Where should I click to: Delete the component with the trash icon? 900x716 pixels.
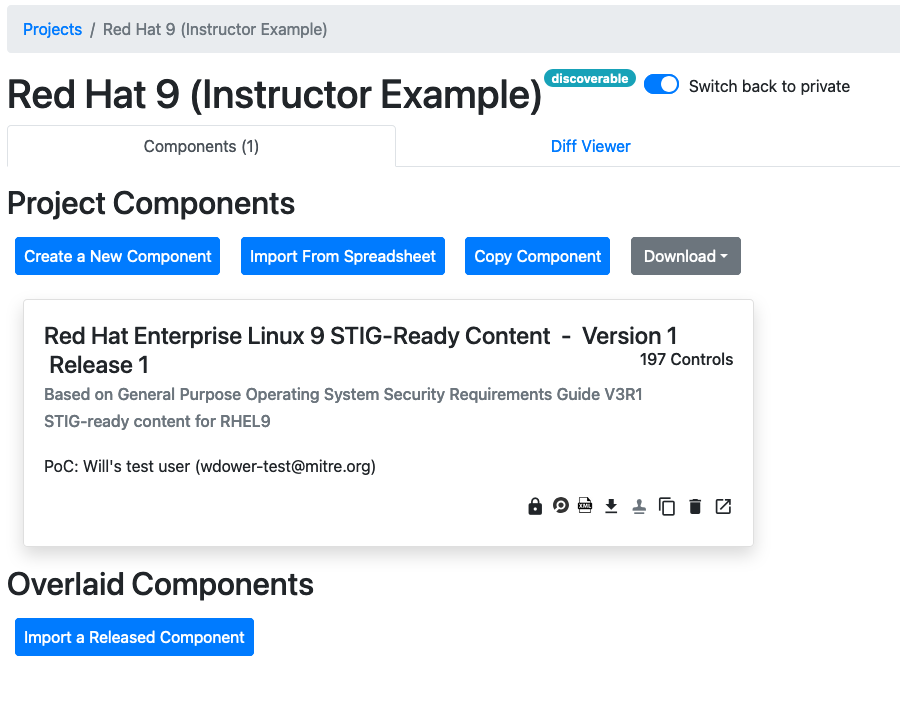click(695, 507)
